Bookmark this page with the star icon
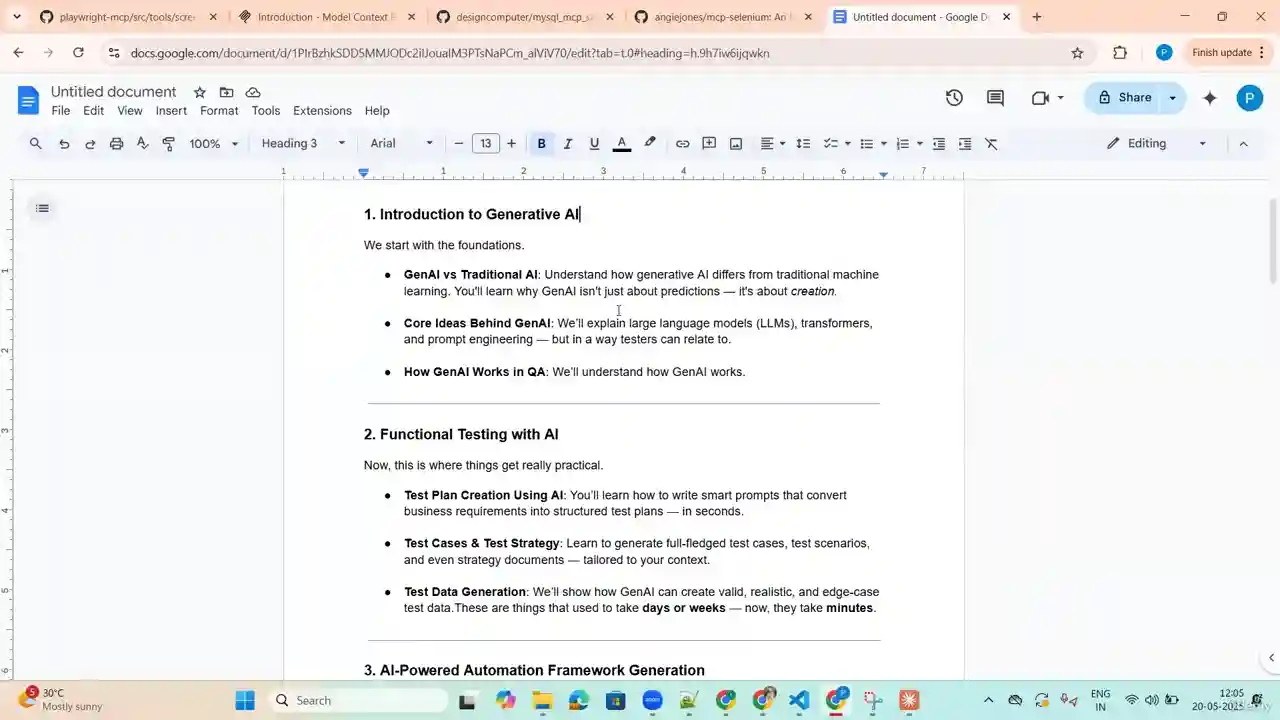Screen dimensions: 1280x720 click(x=1077, y=53)
